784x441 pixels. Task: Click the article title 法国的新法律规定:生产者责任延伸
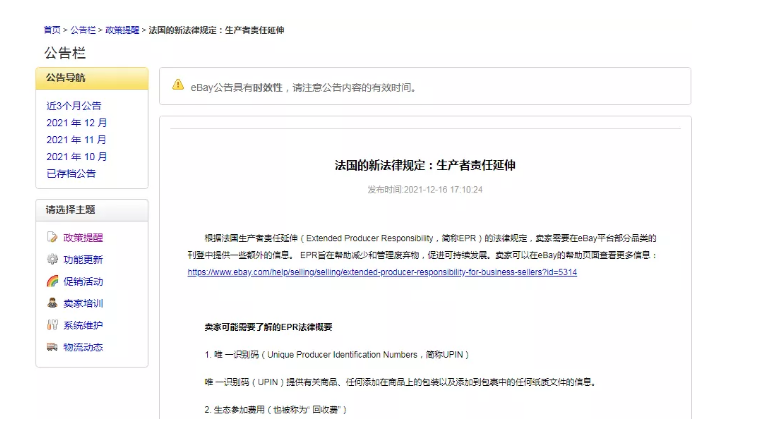425,165
